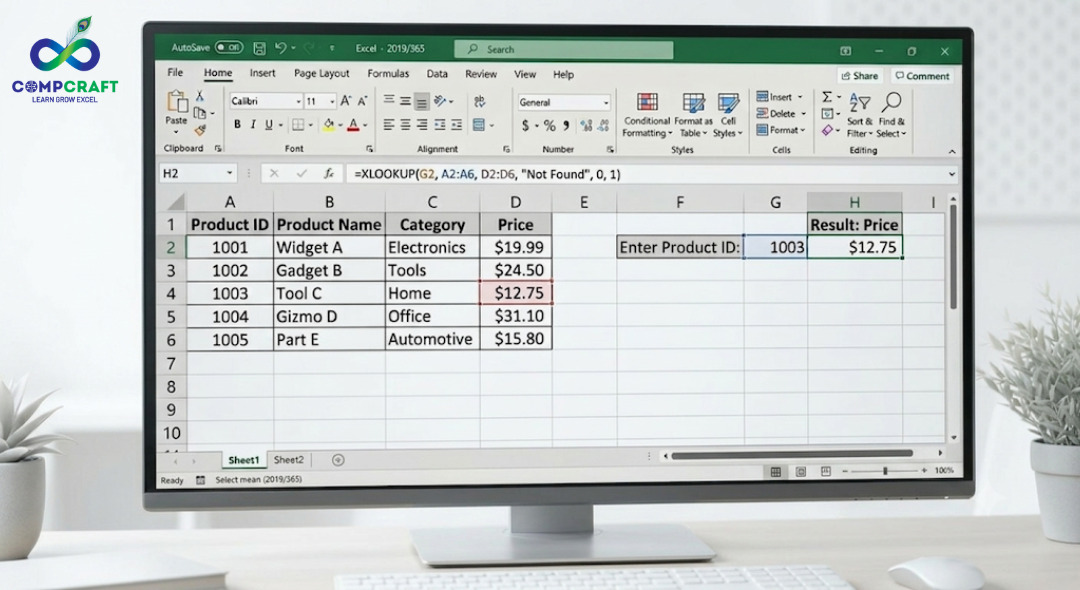Click the Delete cells button

pyautogui.click(x=781, y=114)
